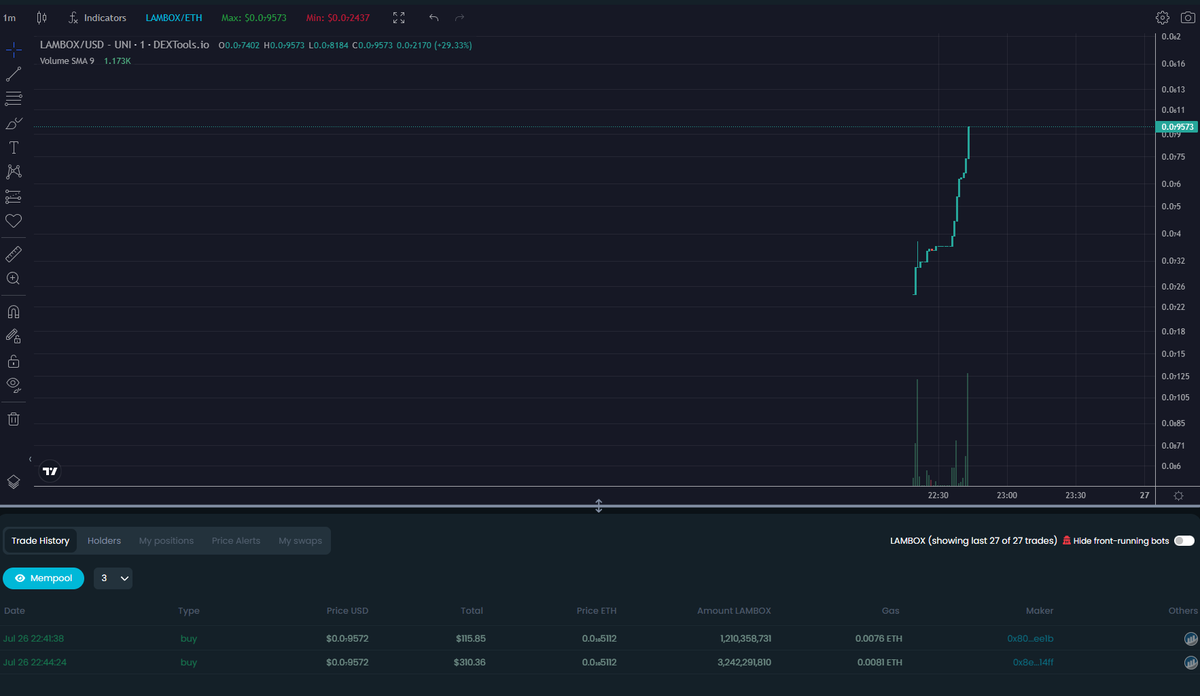Switch the pair to LAMBOX/ETH
The height and width of the screenshot is (696, 1200).
pyautogui.click(x=174, y=18)
